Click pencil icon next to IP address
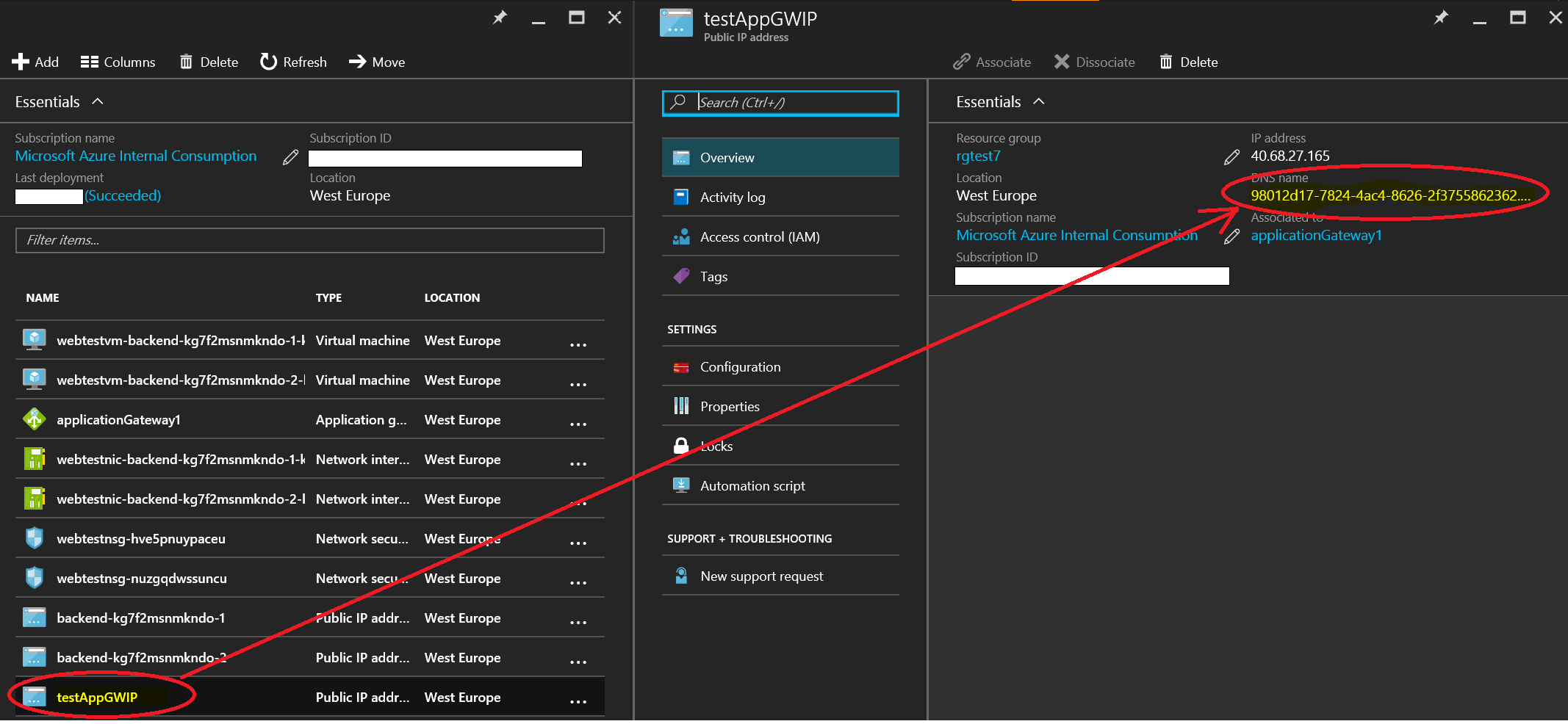The height and width of the screenshot is (724, 1568). 1232,157
